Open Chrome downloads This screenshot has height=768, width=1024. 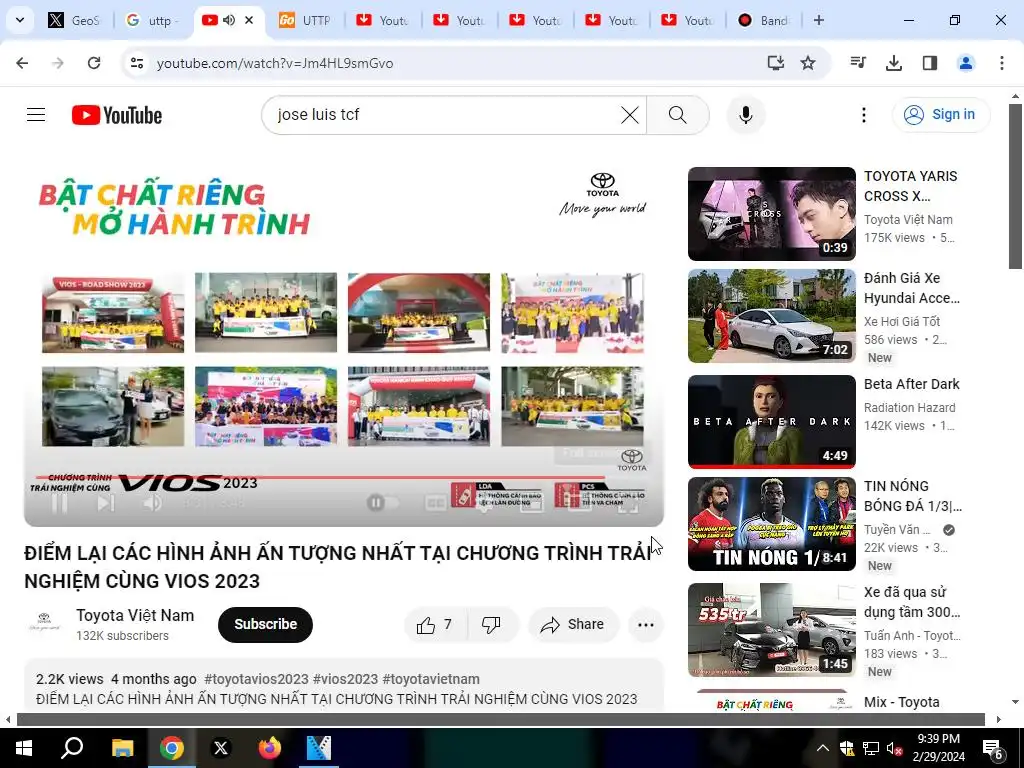(x=894, y=63)
